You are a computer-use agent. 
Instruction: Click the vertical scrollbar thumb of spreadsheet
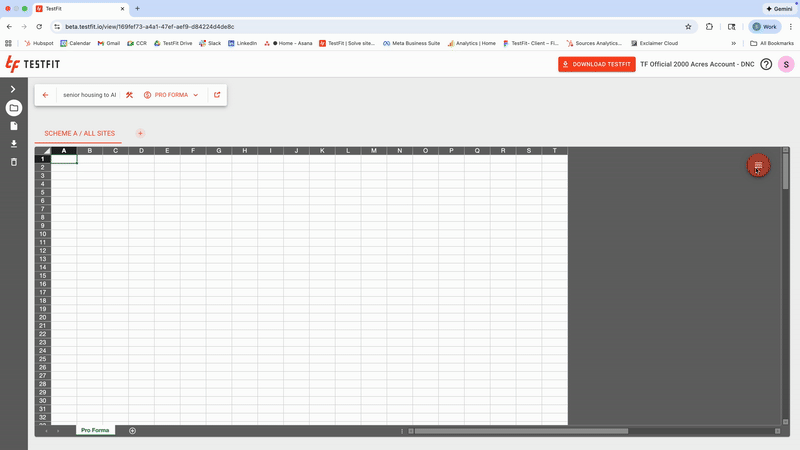(785, 171)
